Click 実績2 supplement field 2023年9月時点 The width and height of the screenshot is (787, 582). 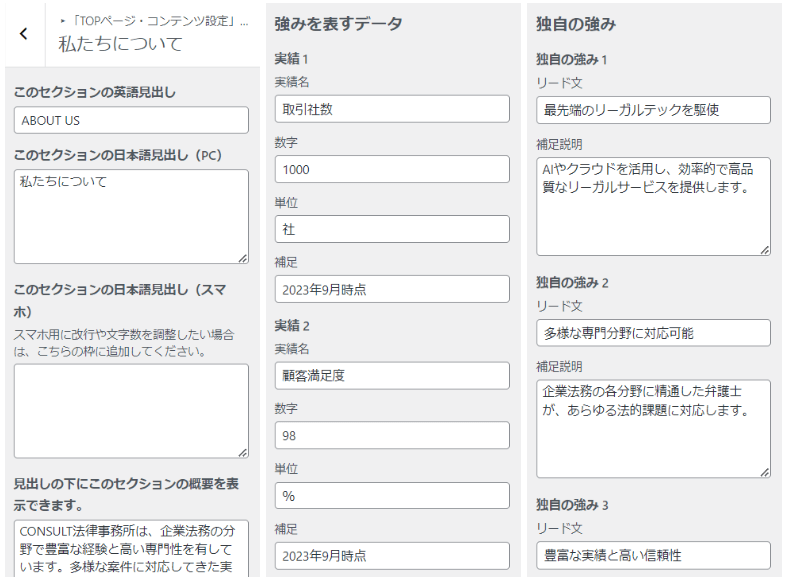(392, 555)
